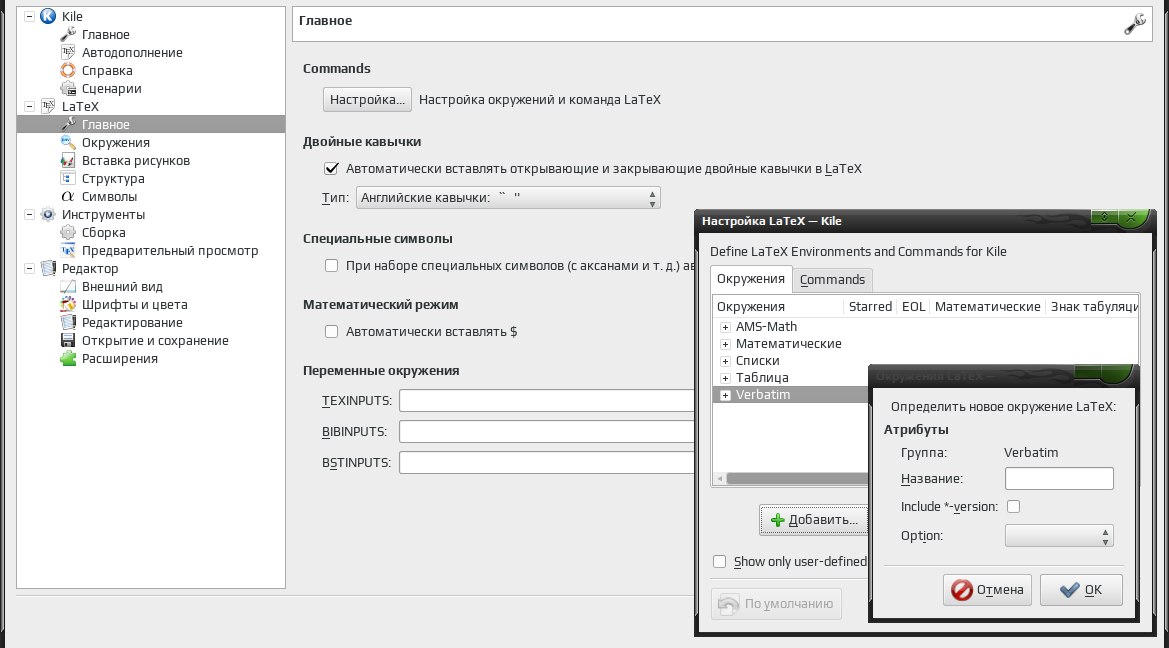Open the quote type dropdown
1169x648 pixels.
[x=508, y=198]
